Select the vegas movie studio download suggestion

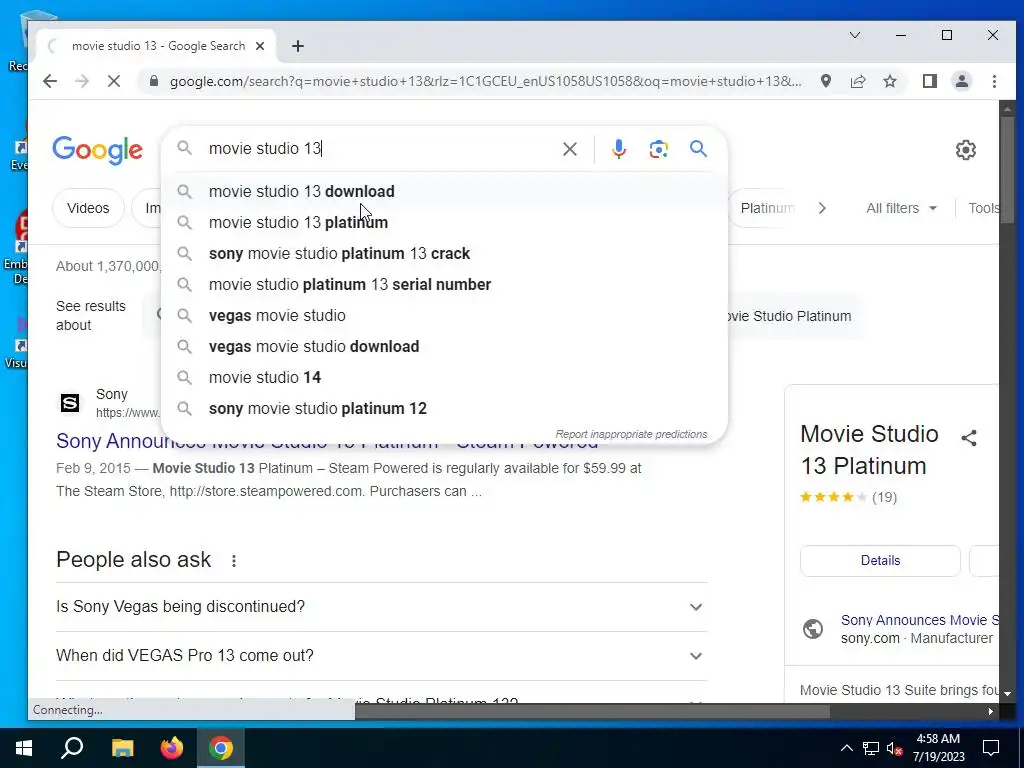coord(444,347)
